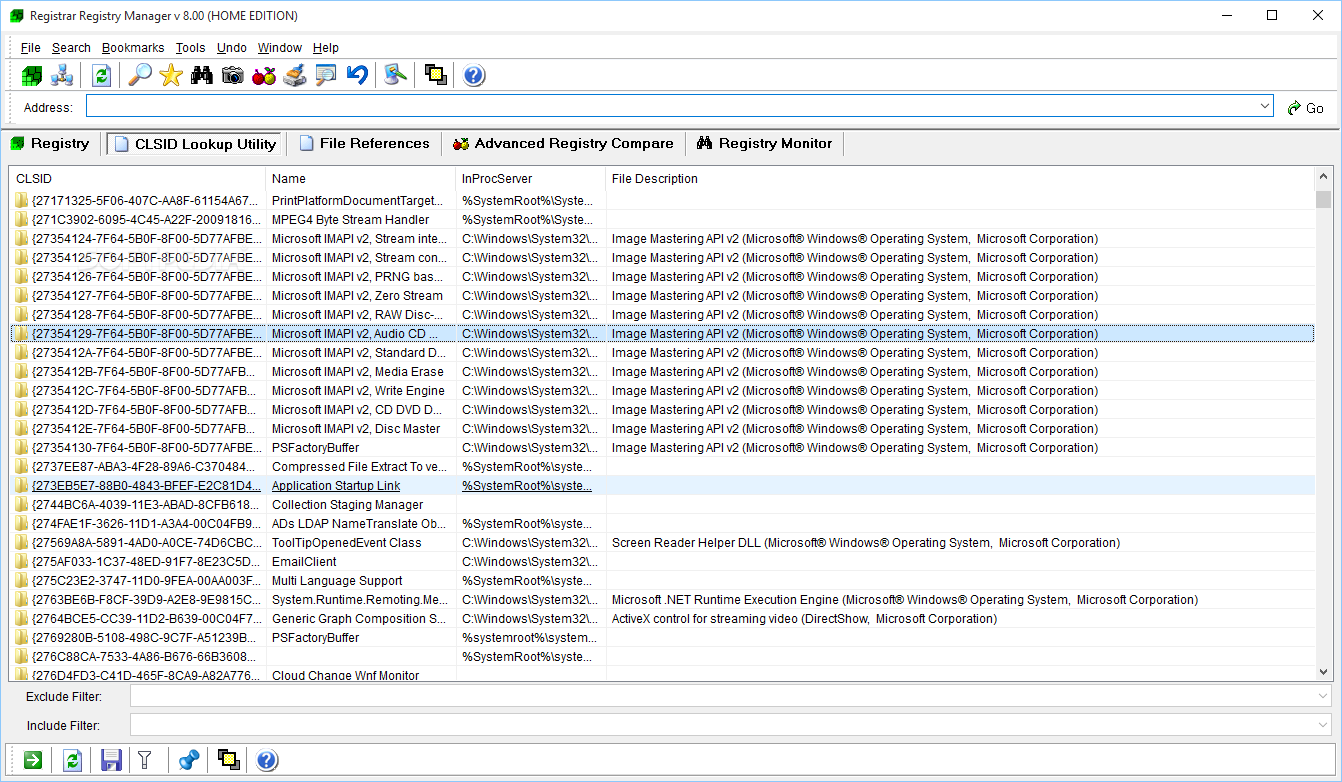The width and height of the screenshot is (1342, 782).
Task: Switch to the File References tab
Action: point(364,144)
